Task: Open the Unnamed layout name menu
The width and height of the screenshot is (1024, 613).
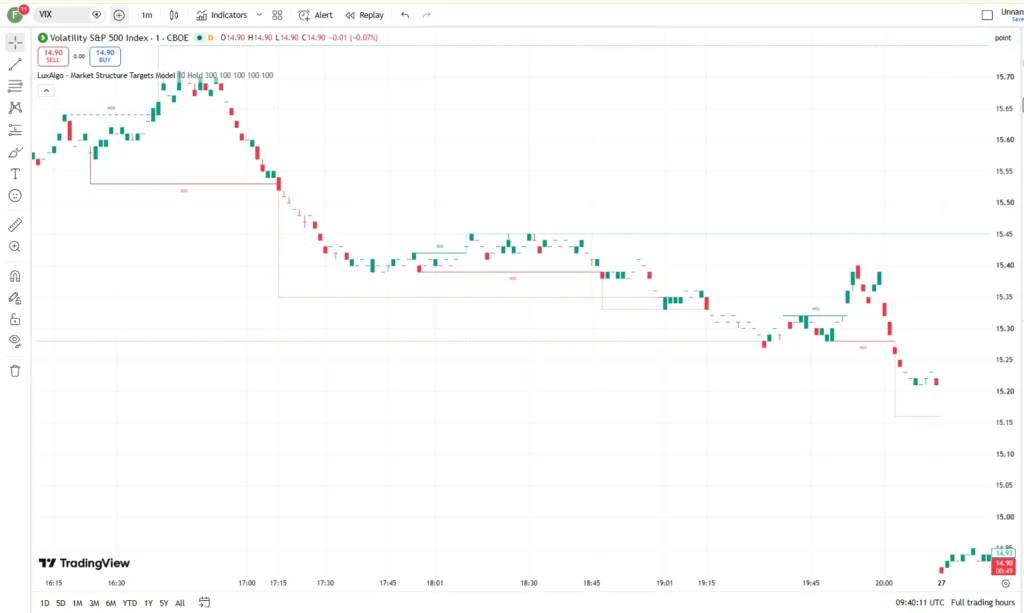Action: (x=1012, y=14)
